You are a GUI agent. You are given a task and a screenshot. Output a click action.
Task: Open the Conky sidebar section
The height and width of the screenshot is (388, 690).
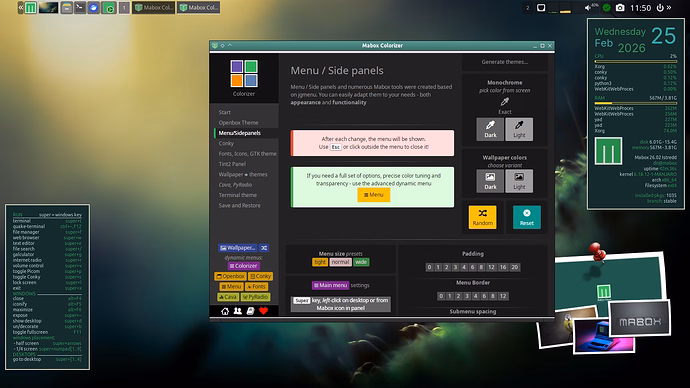pos(226,143)
